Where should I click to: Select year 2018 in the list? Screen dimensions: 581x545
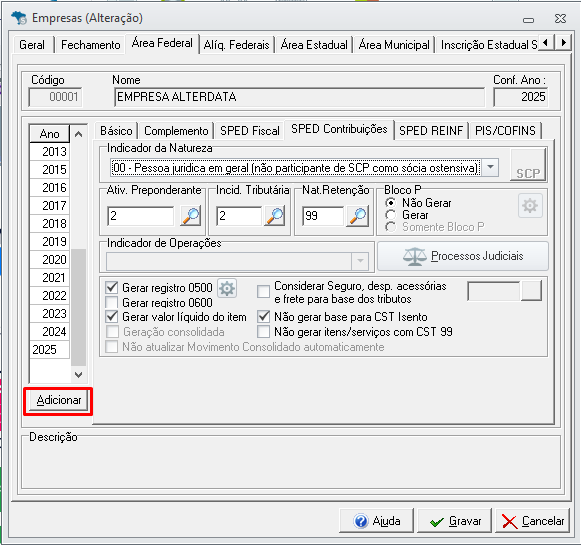[x=49, y=224]
